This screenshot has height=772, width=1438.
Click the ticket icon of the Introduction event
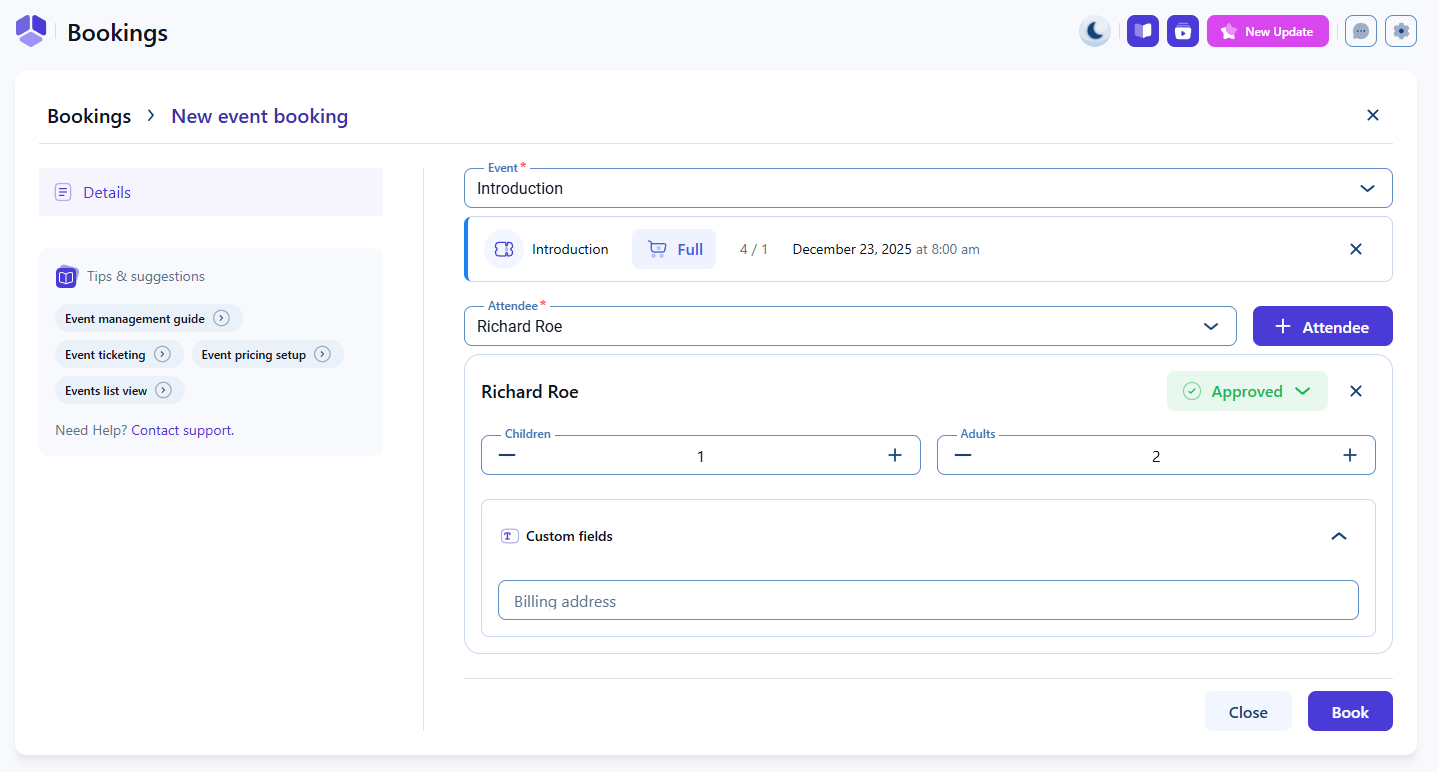504,249
